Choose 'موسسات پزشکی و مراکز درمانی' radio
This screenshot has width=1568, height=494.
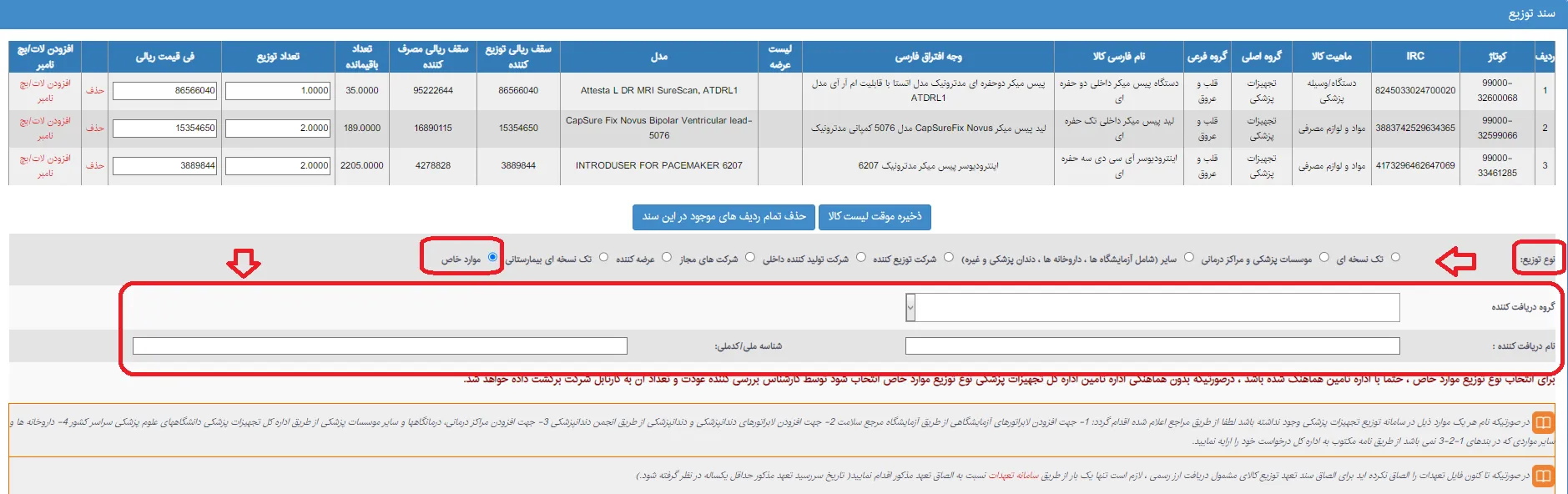tap(1323, 257)
